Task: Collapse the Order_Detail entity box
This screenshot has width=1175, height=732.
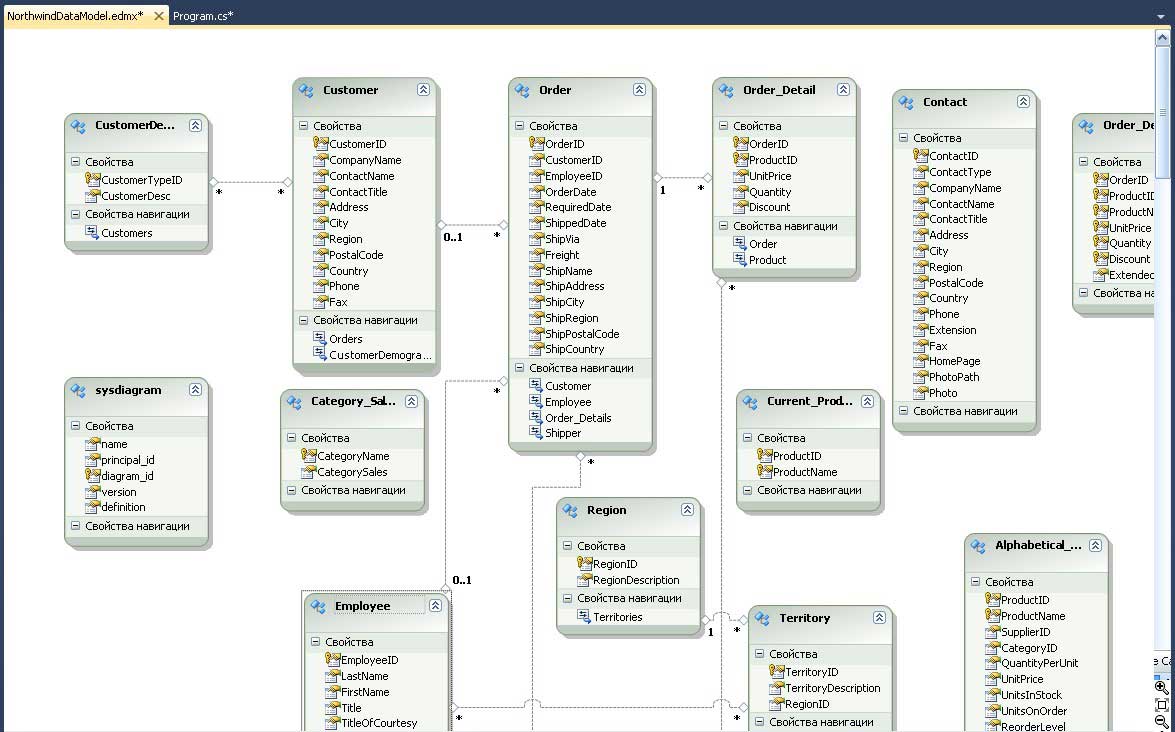Action: tap(843, 90)
